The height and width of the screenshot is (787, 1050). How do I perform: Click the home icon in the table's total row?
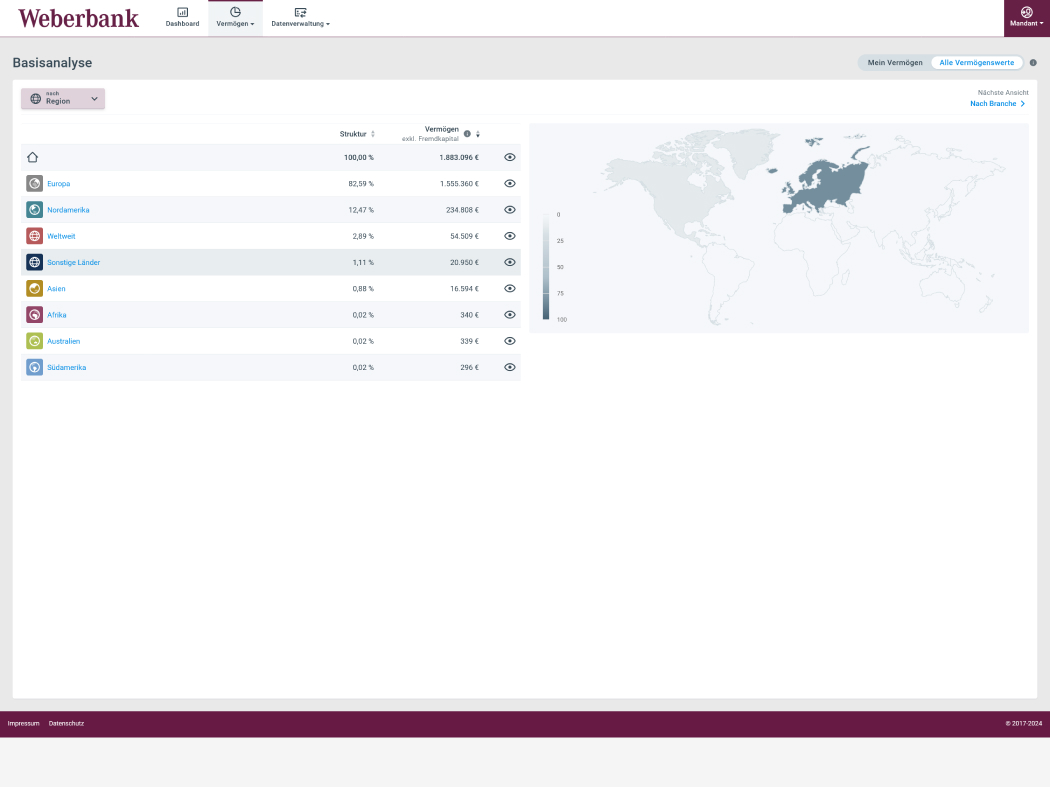[x=33, y=158]
